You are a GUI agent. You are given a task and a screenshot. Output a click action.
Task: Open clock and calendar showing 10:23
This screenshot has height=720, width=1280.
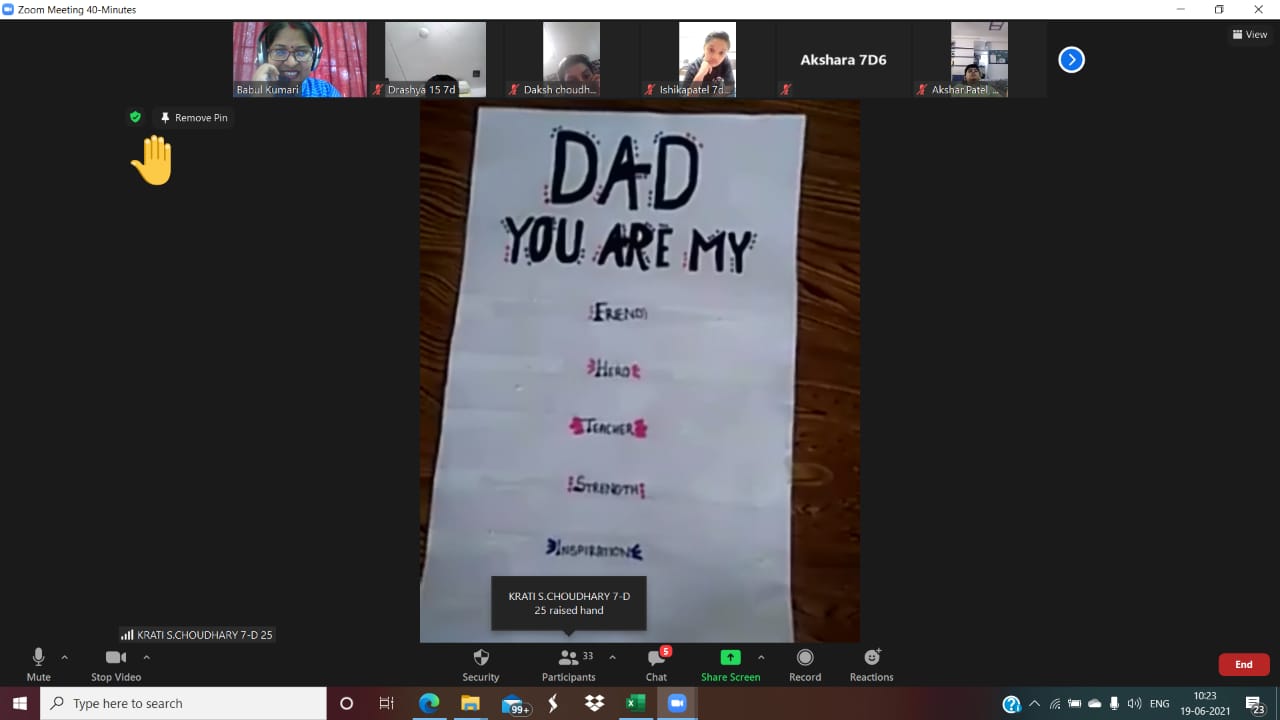pos(1205,704)
